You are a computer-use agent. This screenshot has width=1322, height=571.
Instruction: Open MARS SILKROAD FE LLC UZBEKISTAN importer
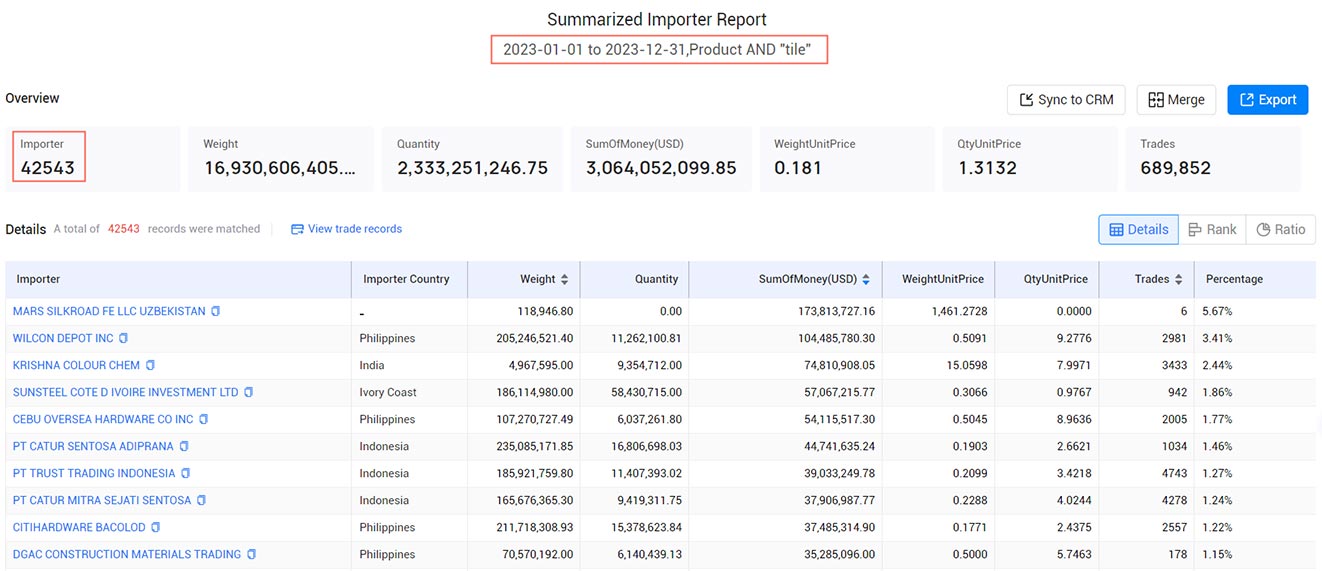point(109,311)
